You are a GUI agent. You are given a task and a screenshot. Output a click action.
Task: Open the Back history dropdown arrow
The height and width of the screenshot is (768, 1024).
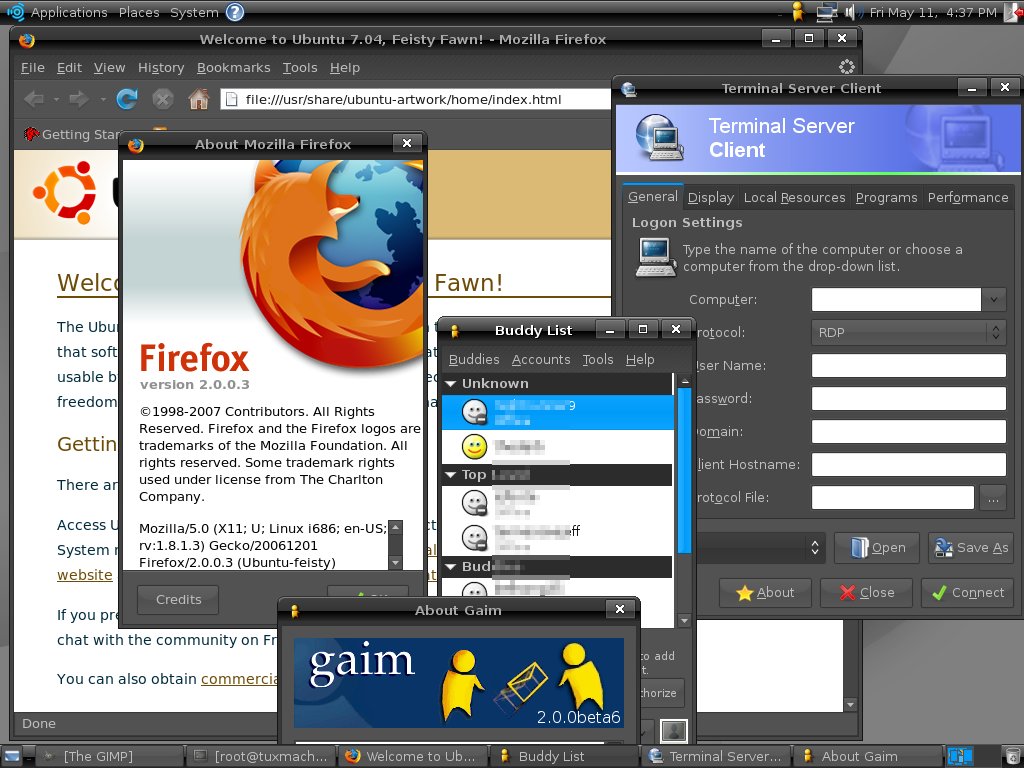[56, 99]
